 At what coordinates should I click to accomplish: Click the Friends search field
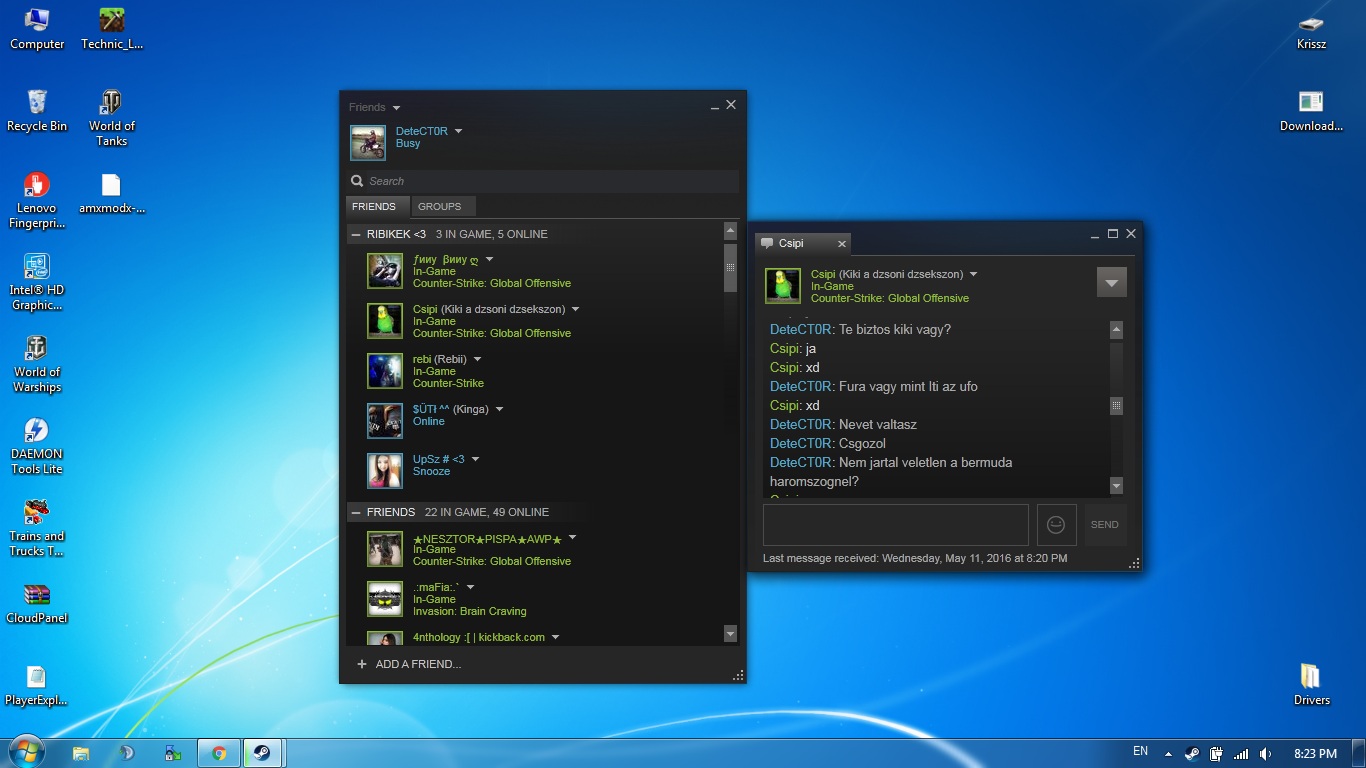click(544, 181)
